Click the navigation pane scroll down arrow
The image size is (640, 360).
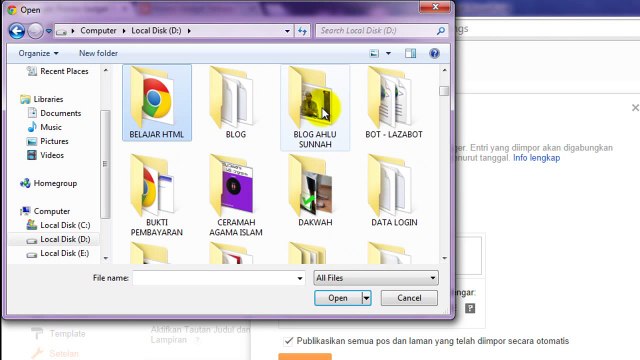point(105,258)
